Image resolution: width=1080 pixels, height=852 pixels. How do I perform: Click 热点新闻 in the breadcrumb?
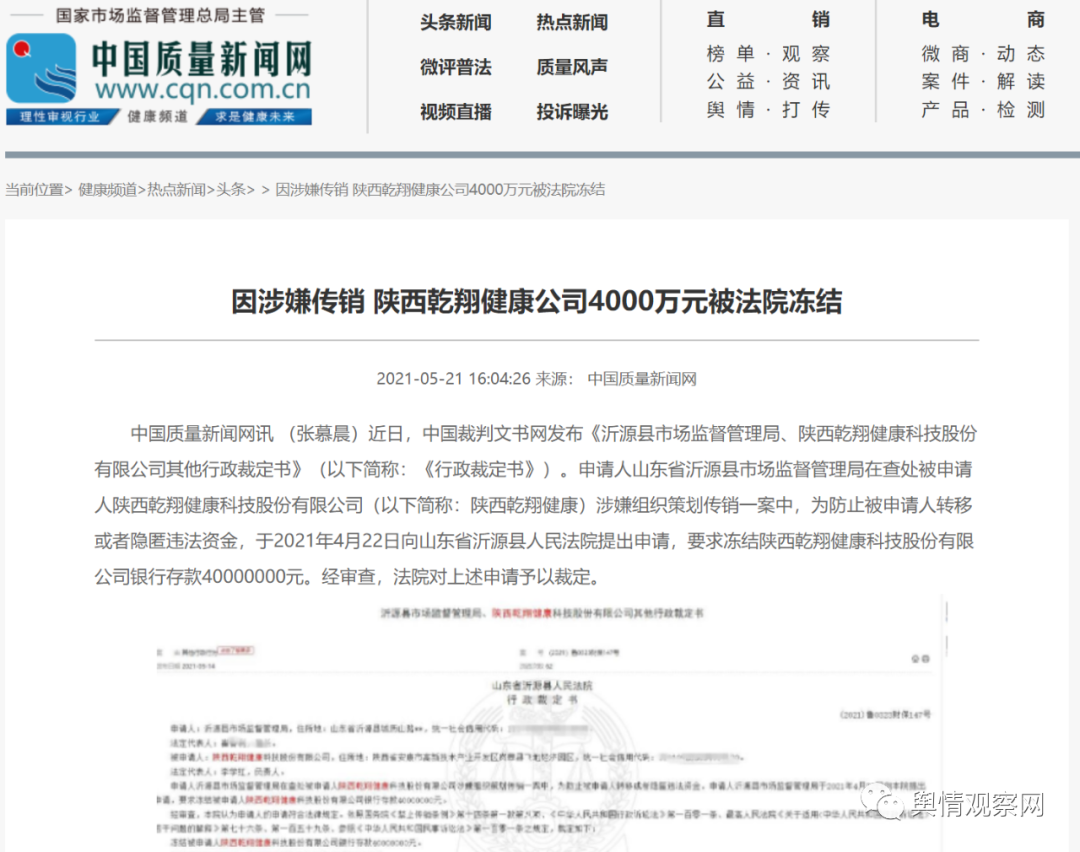[176, 189]
